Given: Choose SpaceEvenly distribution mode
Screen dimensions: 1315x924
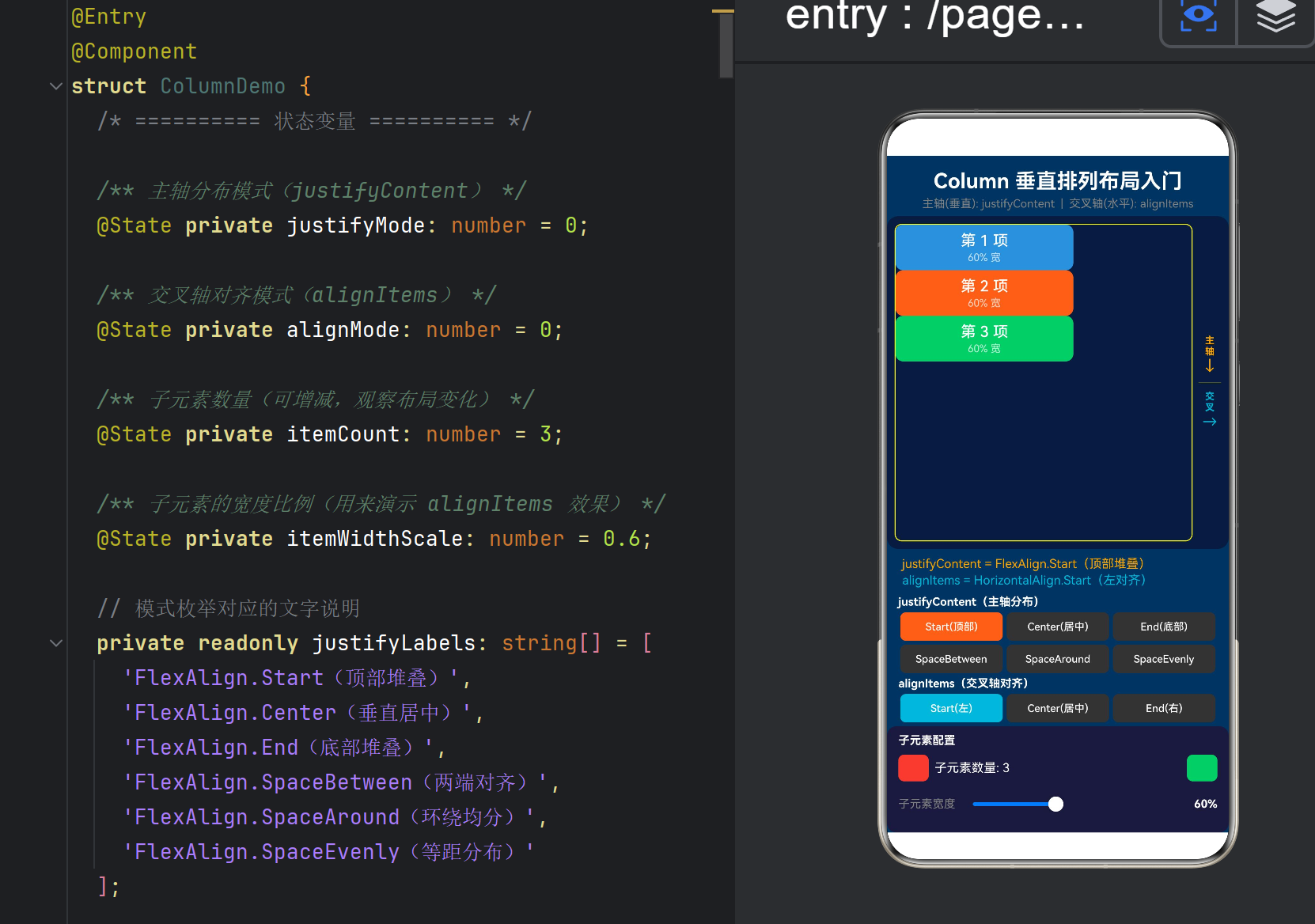Looking at the screenshot, I should (1164, 659).
